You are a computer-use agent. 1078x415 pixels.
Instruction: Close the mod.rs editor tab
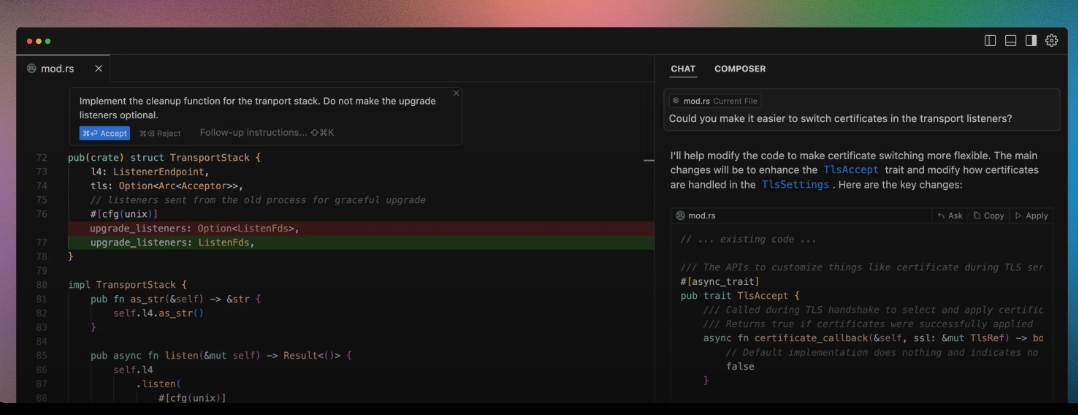point(98,69)
